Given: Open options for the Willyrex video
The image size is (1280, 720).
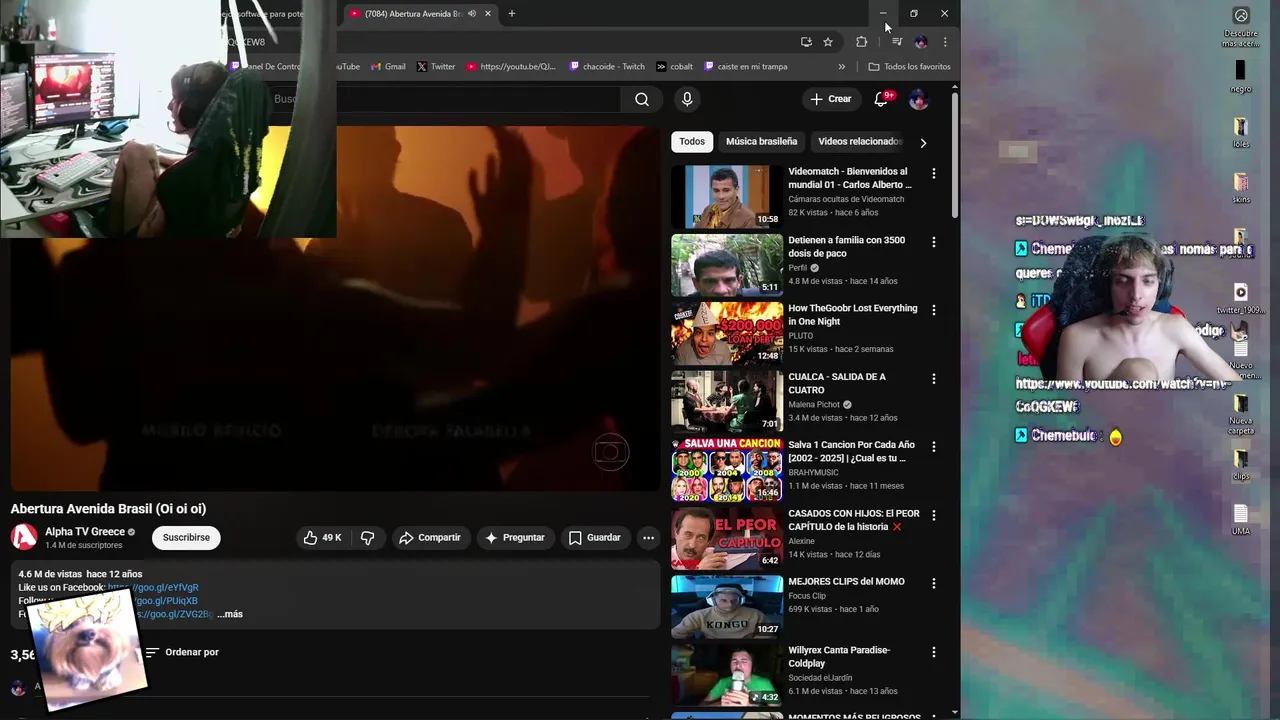Looking at the screenshot, I should (x=934, y=652).
